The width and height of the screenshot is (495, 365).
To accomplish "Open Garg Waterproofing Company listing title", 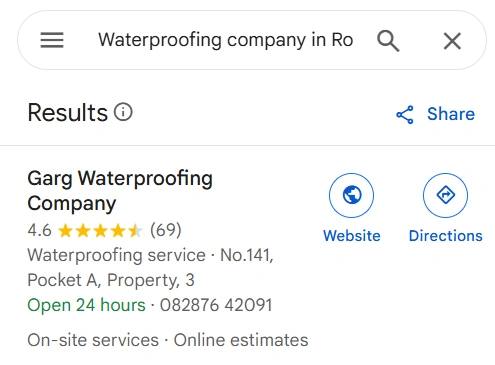I will pos(120,191).
